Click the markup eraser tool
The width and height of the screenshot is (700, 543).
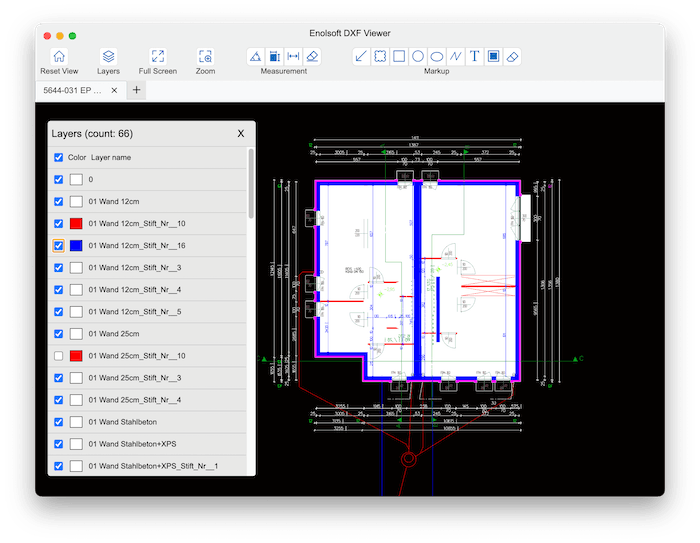point(512,57)
